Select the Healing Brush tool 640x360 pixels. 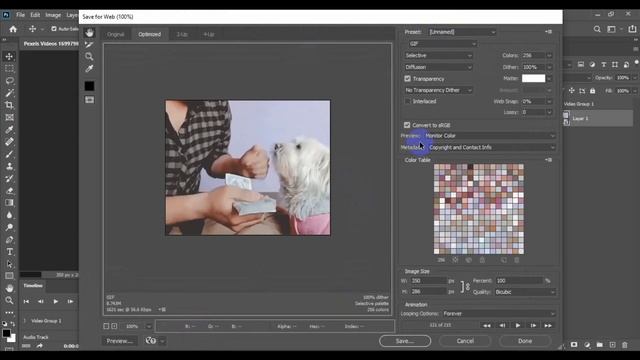[x=9, y=142]
